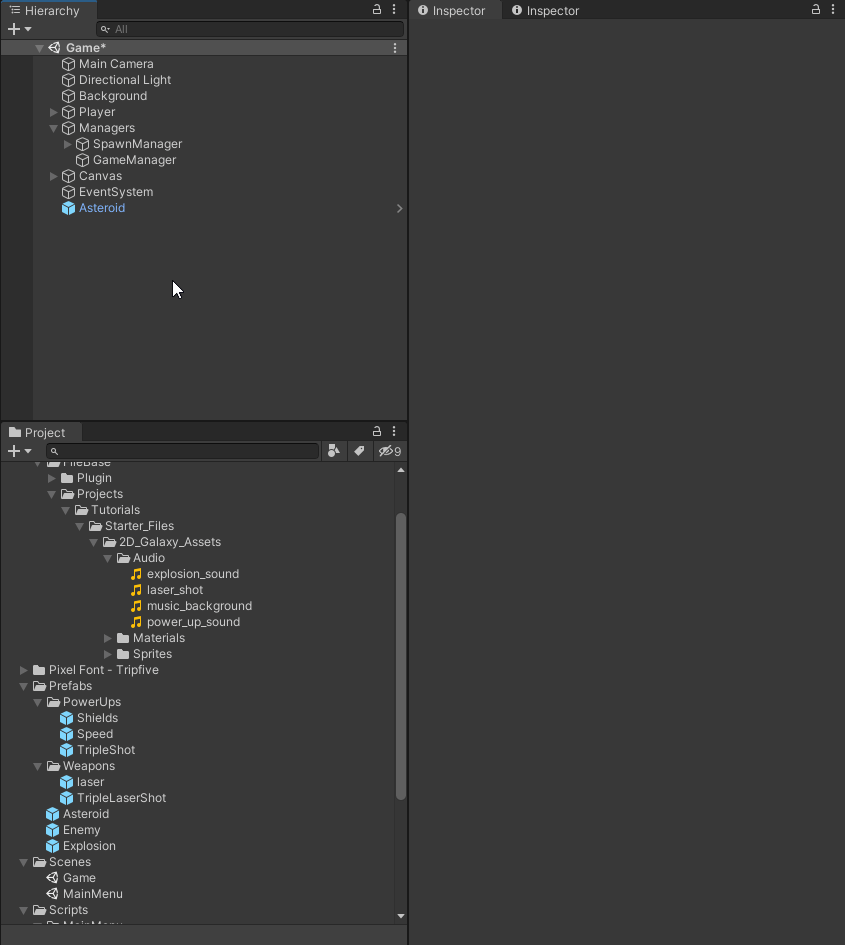Screen dimensions: 845x945
Task: Select the Directional Light cube icon
Action: (x=69, y=80)
